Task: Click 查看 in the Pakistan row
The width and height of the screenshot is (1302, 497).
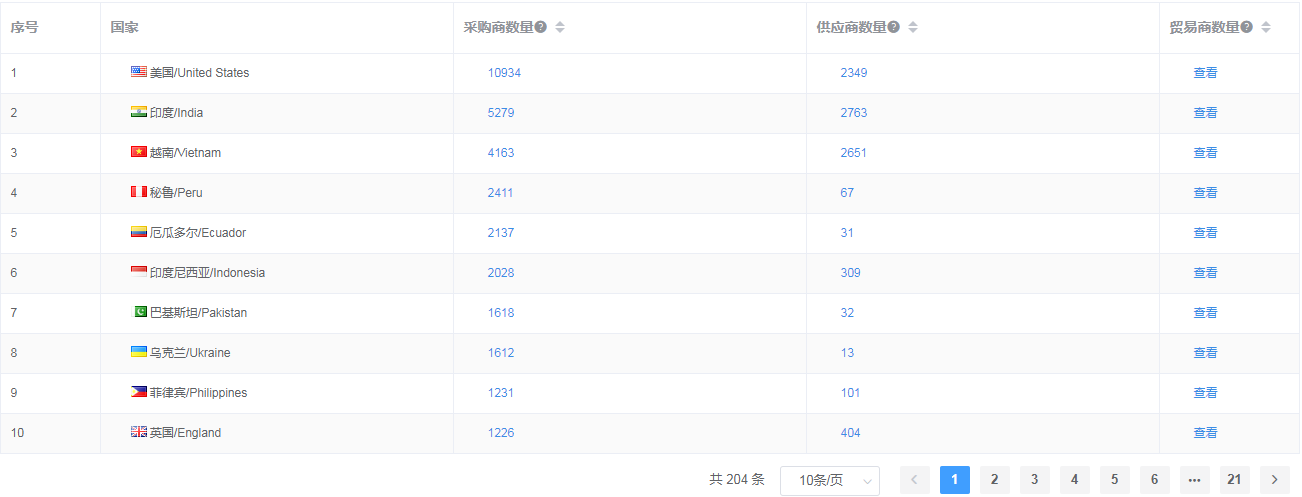Action: tap(1205, 313)
